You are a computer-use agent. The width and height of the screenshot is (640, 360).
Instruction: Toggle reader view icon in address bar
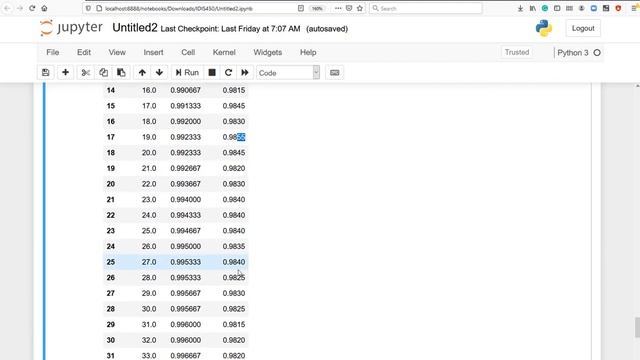pos(301,8)
